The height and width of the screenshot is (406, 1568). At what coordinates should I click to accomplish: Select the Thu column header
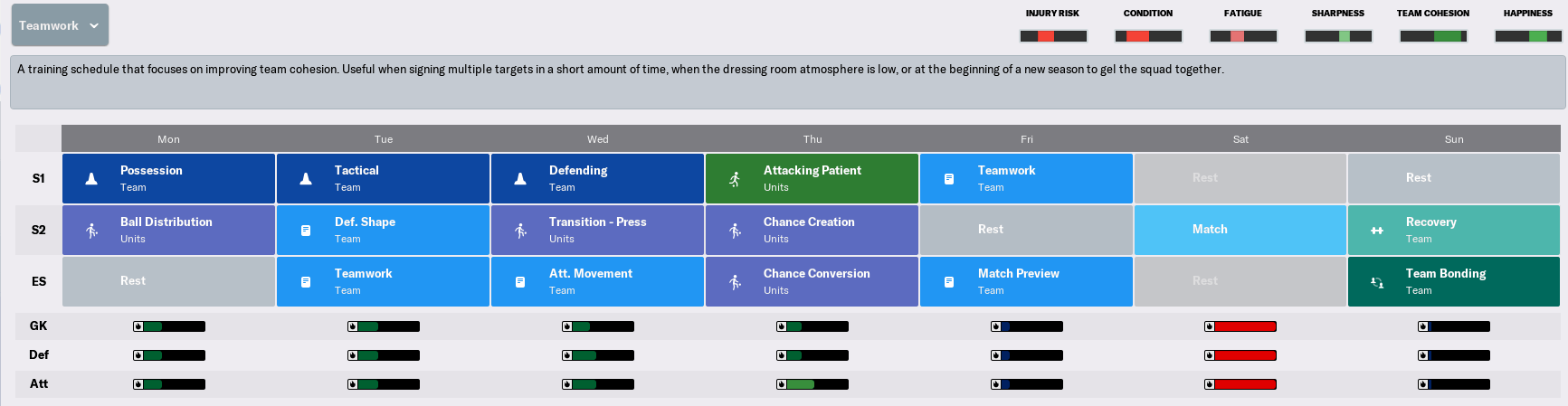[x=813, y=139]
